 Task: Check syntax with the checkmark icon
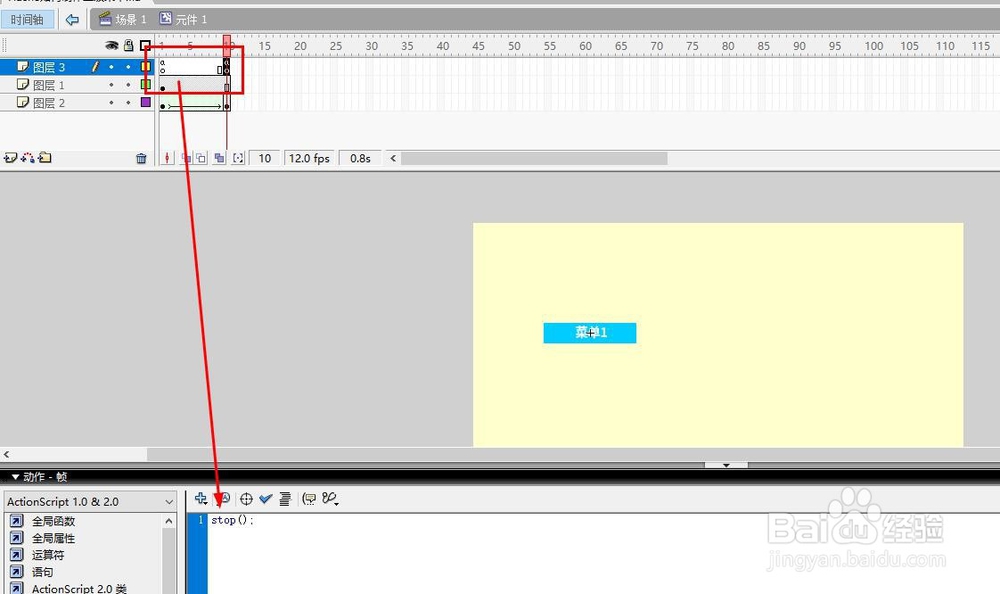coord(266,499)
